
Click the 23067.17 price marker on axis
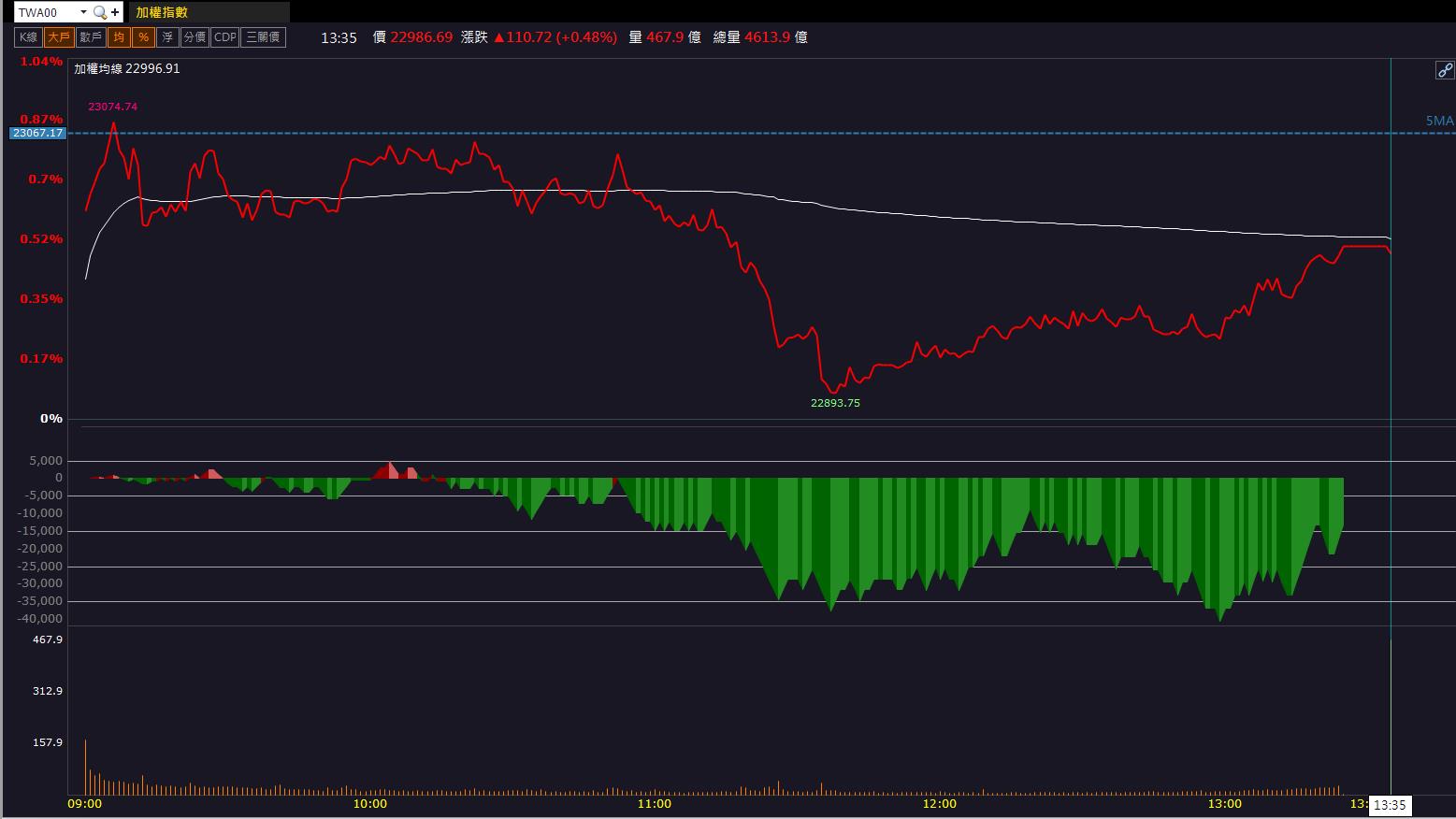point(37,133)
